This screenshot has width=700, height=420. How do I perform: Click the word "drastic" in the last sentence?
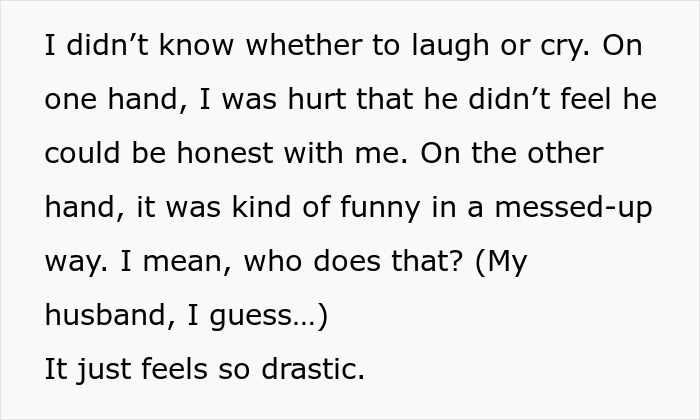pyautogui.click(x=309, y=369)
